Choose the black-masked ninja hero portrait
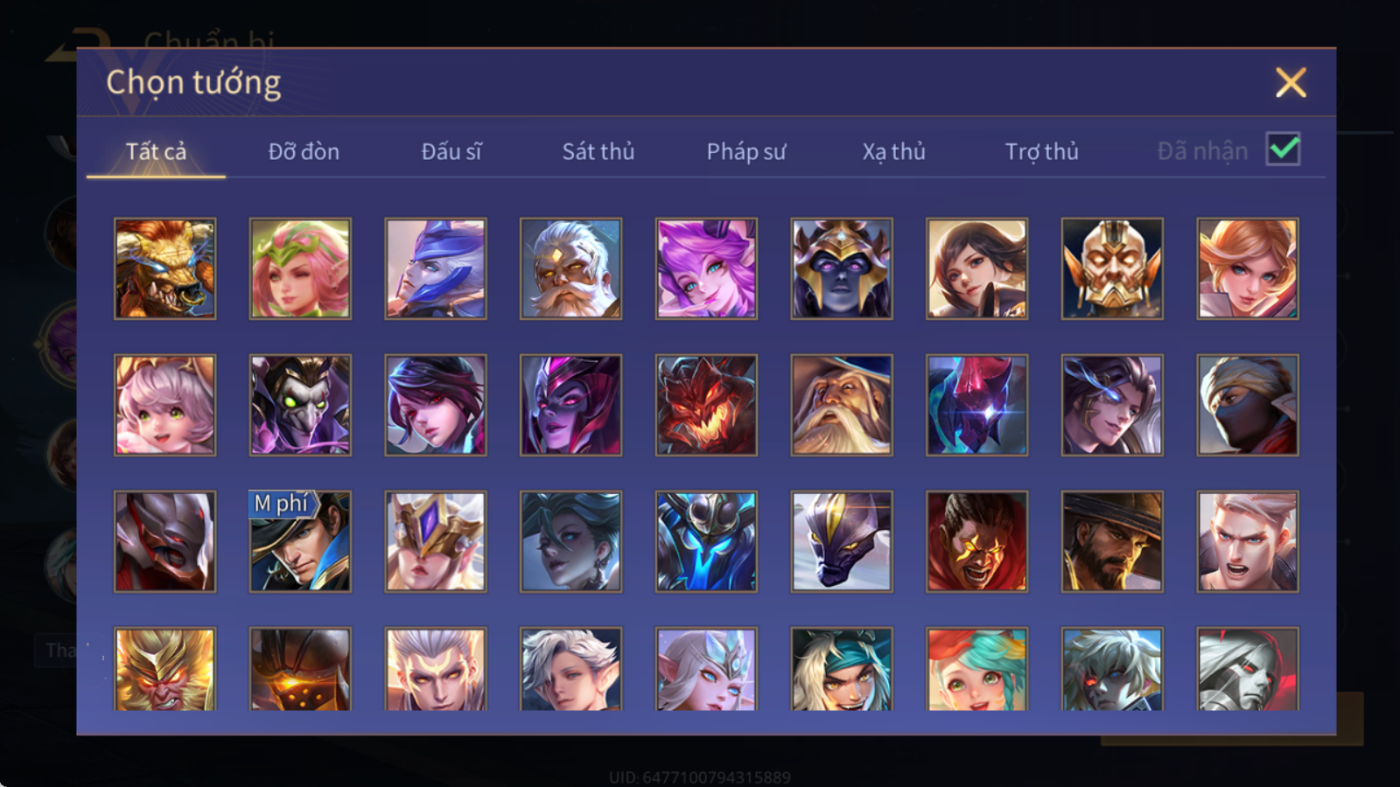This screenshot has height=787, width=1400. [1248, 405]
